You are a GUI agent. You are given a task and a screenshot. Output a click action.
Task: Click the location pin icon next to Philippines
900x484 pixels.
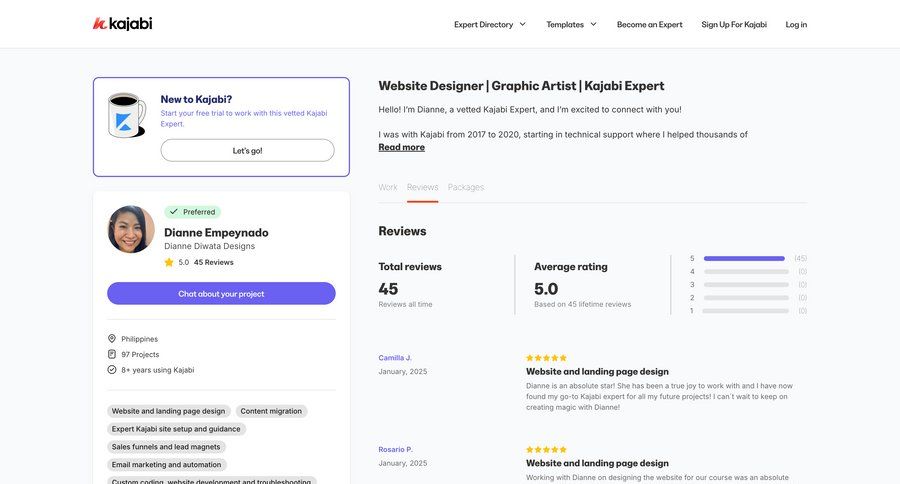112,339
